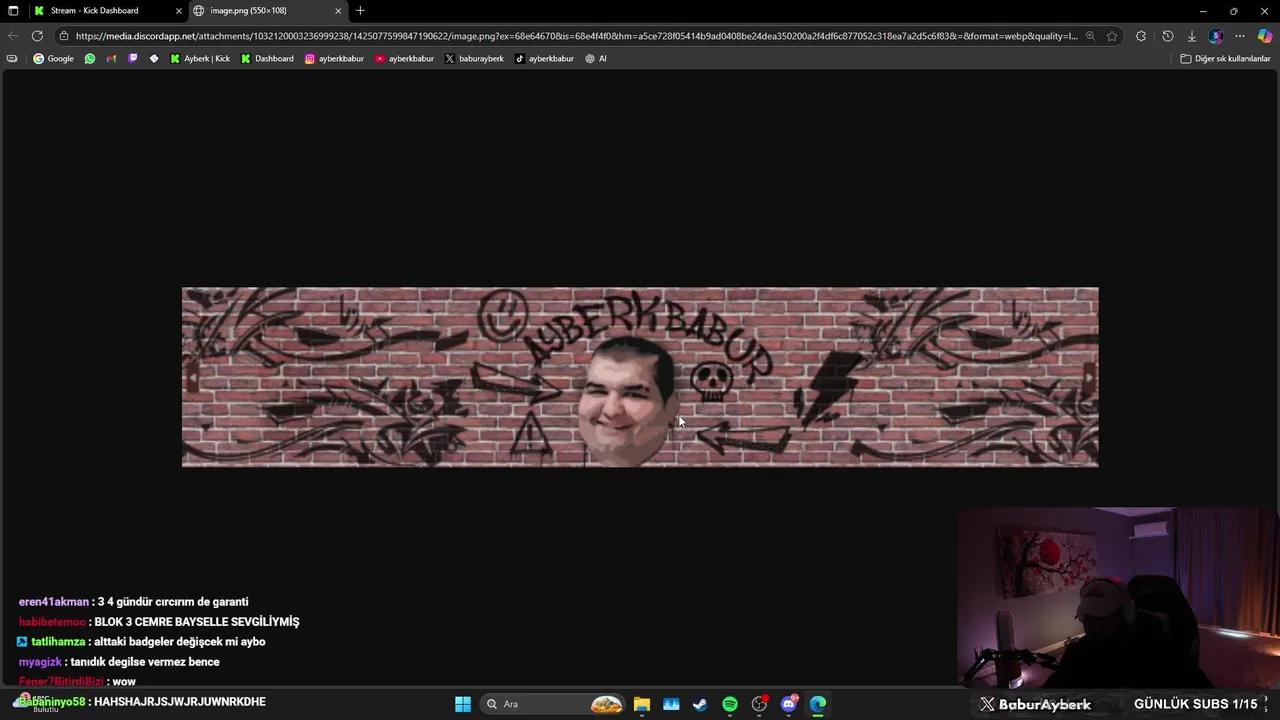Open browser extensions puzzle icon
1280x720 pixels.
click(x=1141, y=36)
